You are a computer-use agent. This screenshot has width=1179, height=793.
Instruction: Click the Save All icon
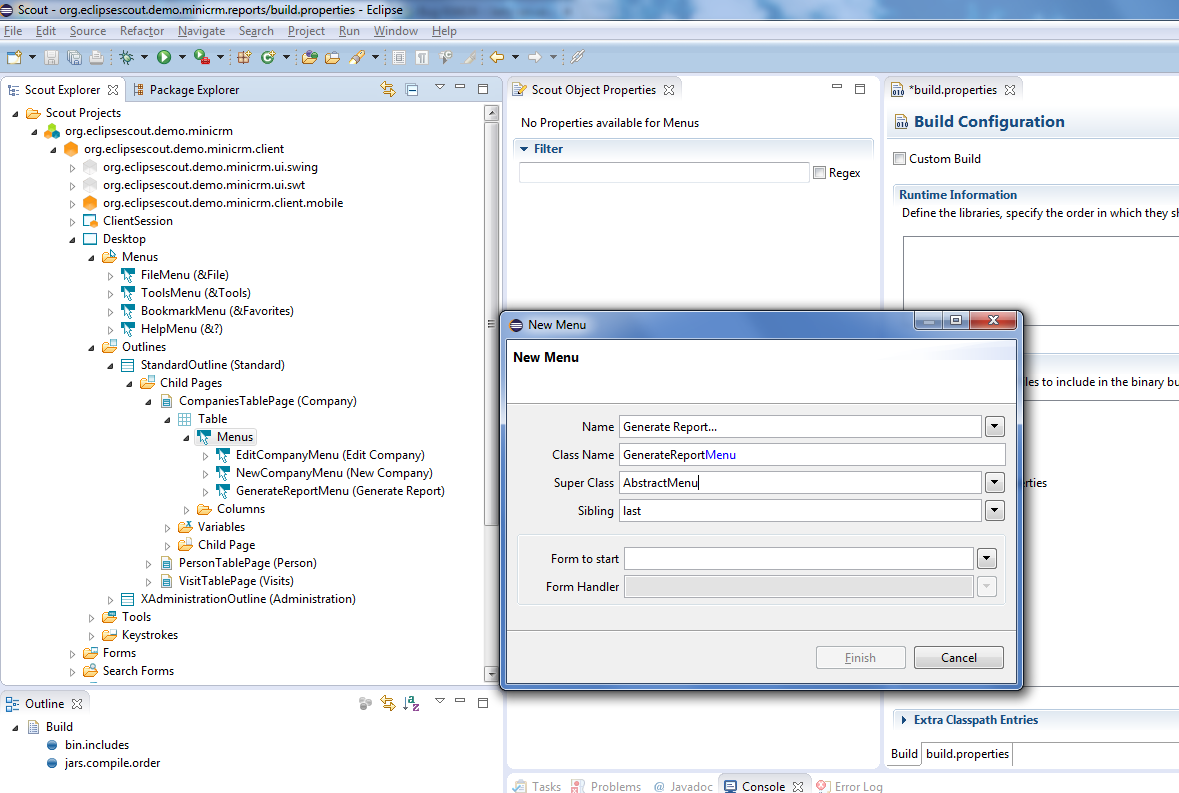74,57
